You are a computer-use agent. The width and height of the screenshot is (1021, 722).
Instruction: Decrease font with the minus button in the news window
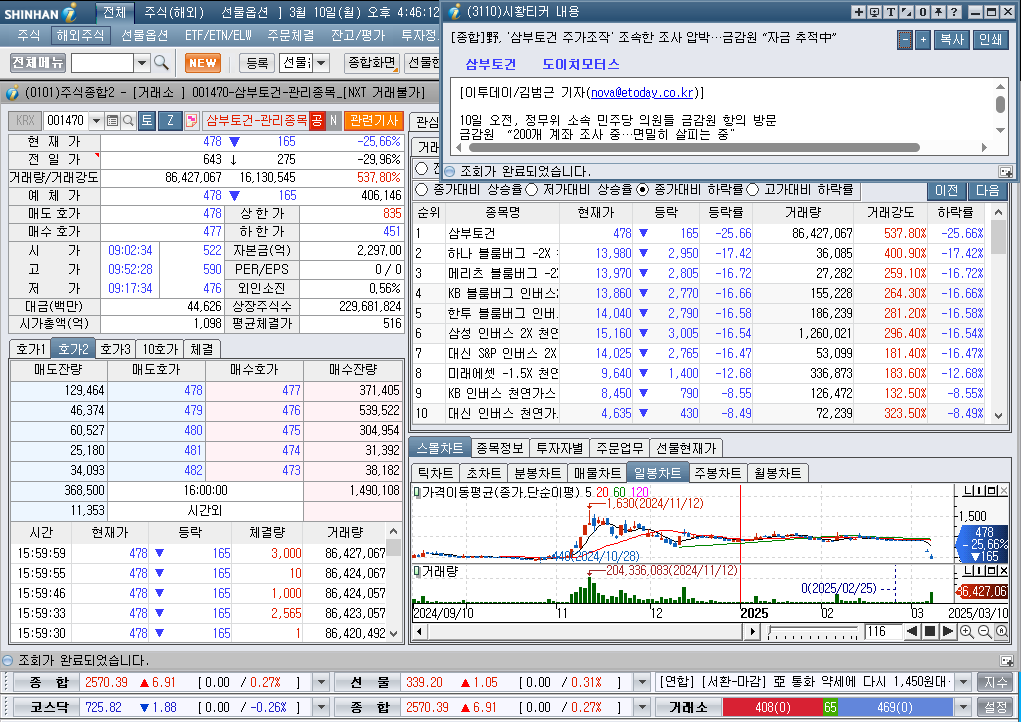[x=904, y=40]
